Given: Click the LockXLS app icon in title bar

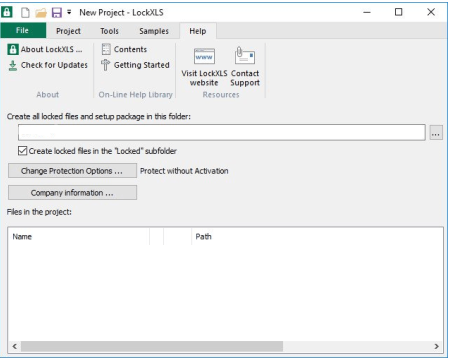Looking at the screenshot, I should (7, 13).
